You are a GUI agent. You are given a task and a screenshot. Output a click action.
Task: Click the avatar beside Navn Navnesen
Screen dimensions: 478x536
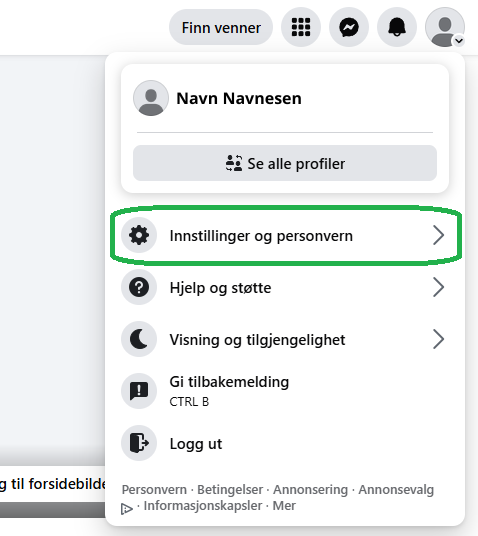click(151, 98)
